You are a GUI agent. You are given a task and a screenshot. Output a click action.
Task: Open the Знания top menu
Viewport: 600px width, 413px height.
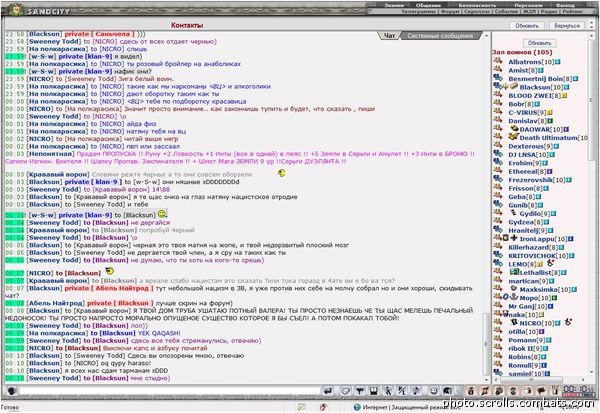coord(394,5)
